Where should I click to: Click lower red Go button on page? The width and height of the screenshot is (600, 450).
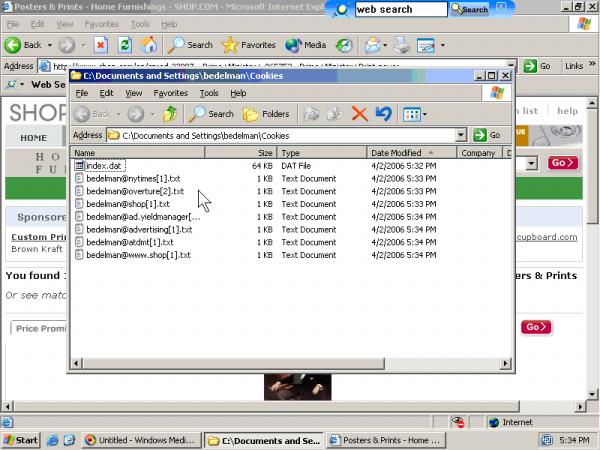point(536,327)
